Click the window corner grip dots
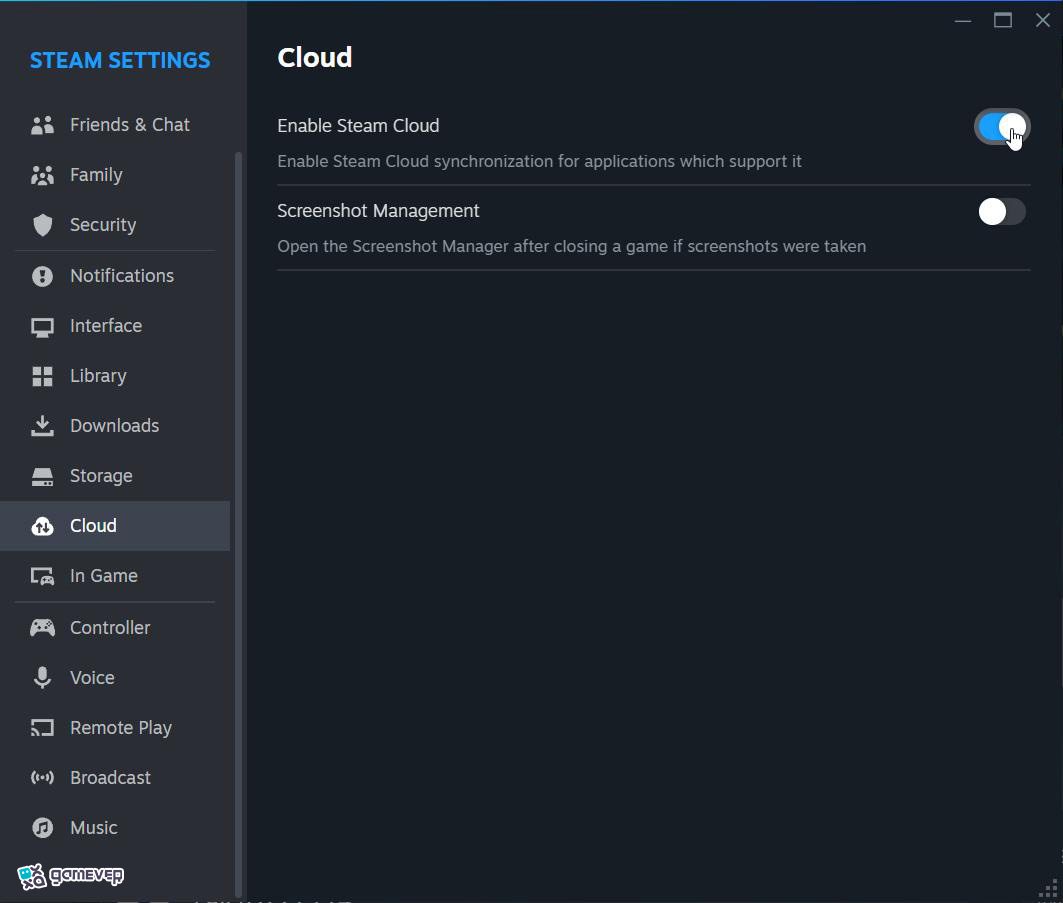1063x903 pixels. (x=1049, y=889)
